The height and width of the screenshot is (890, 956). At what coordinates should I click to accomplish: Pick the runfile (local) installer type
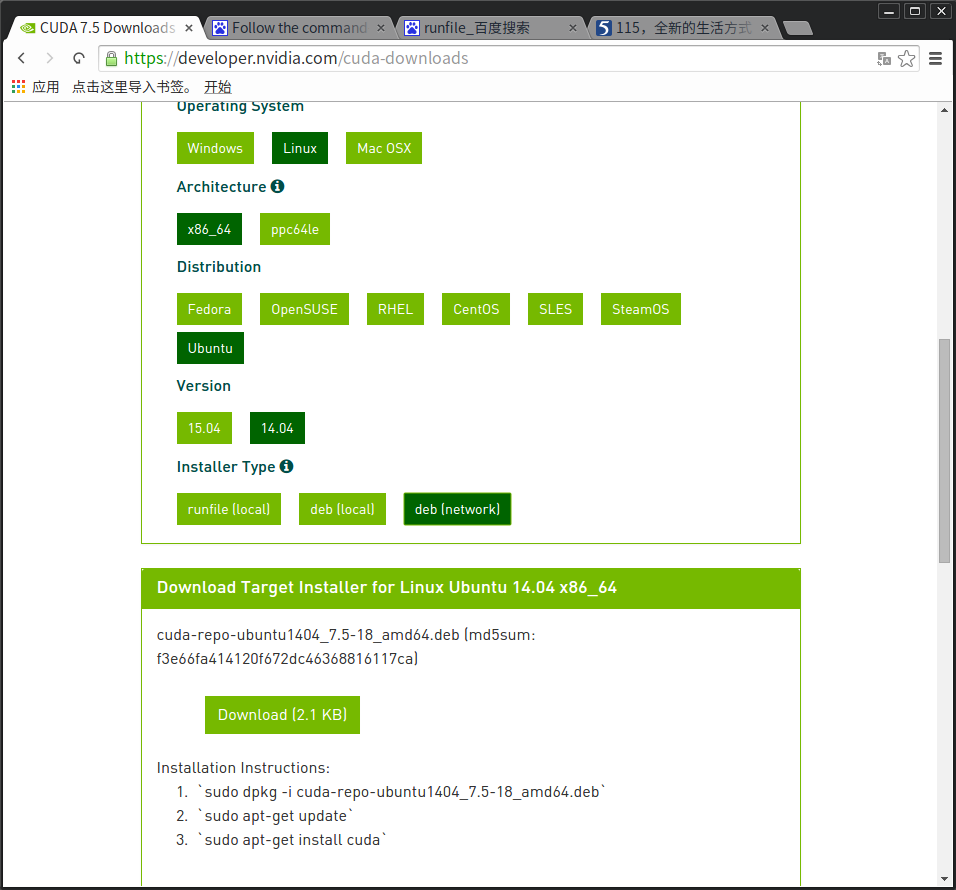pyautogui.click(x=229, y=509)
